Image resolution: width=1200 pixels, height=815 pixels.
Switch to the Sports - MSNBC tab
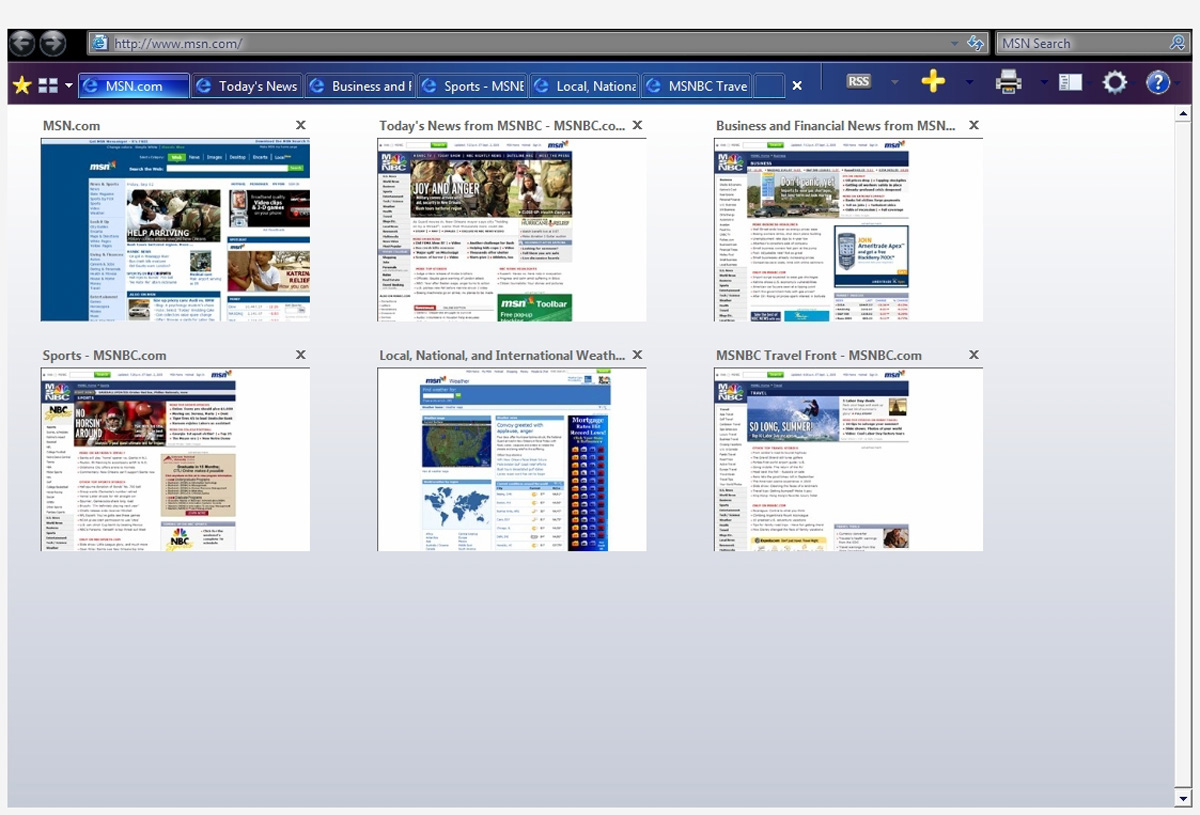(472, 86)
